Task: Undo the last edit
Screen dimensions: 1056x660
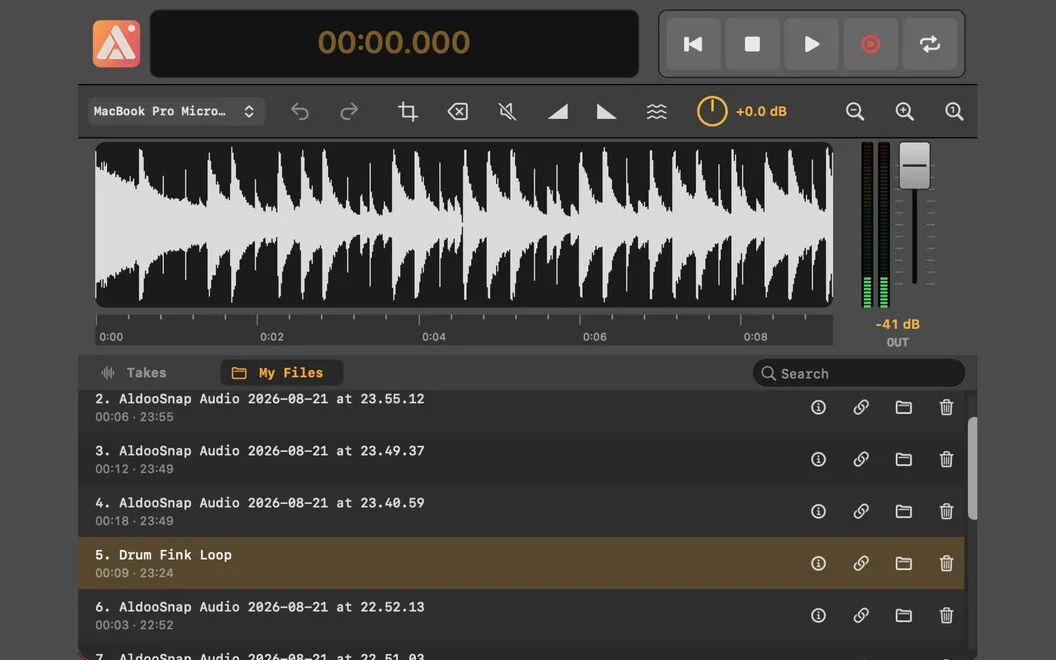Action: [300, 111]
